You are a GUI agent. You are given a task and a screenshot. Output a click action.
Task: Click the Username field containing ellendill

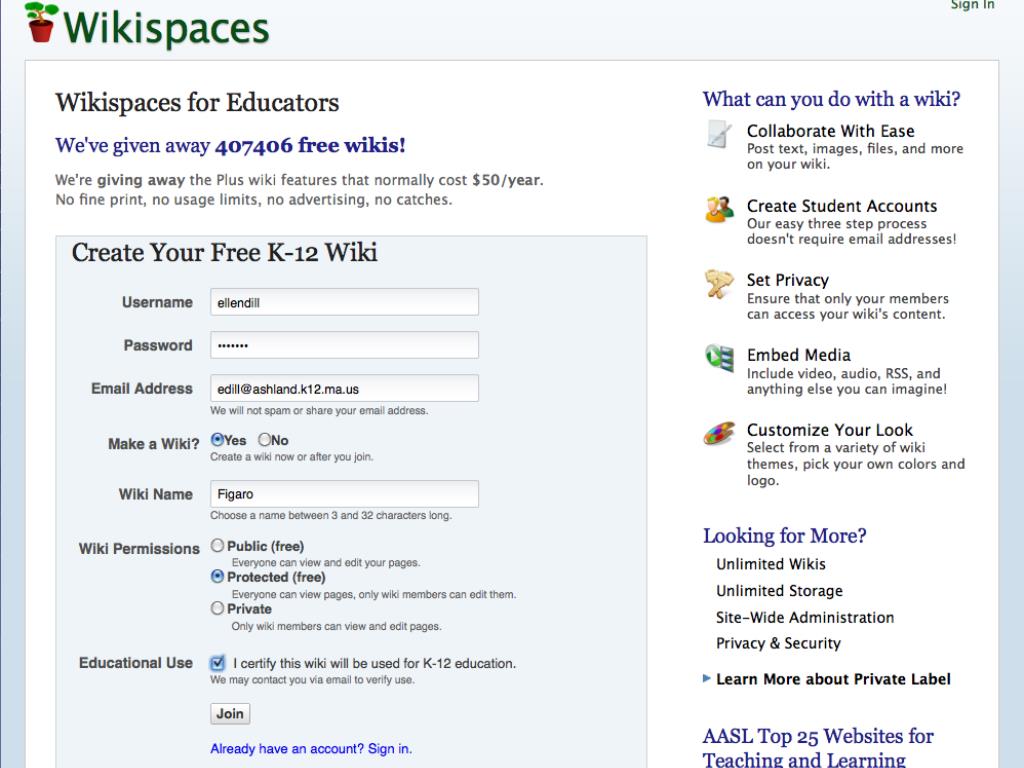click(x=344, y=302)
